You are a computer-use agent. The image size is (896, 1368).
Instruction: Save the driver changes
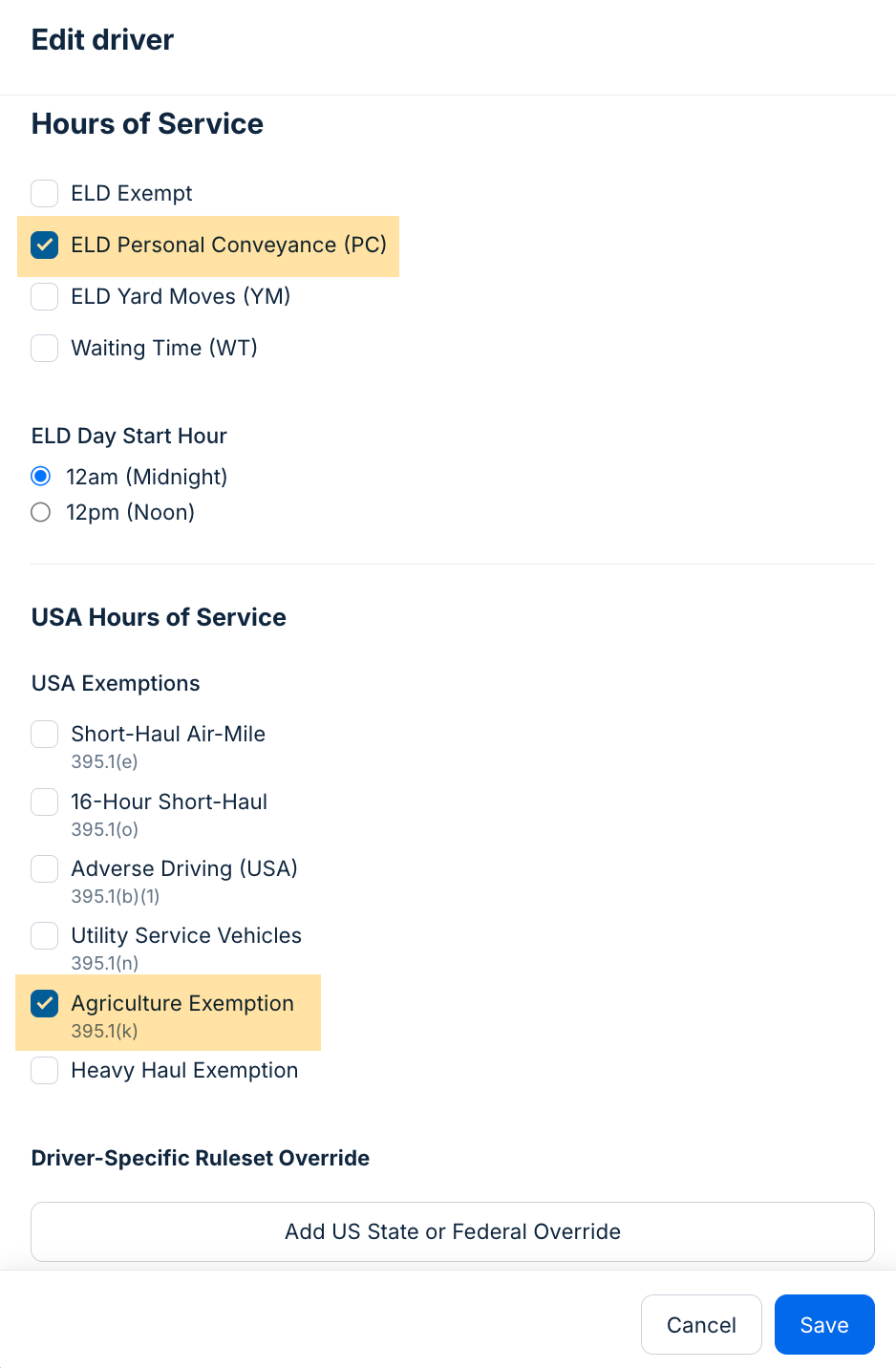[823, 1324]
